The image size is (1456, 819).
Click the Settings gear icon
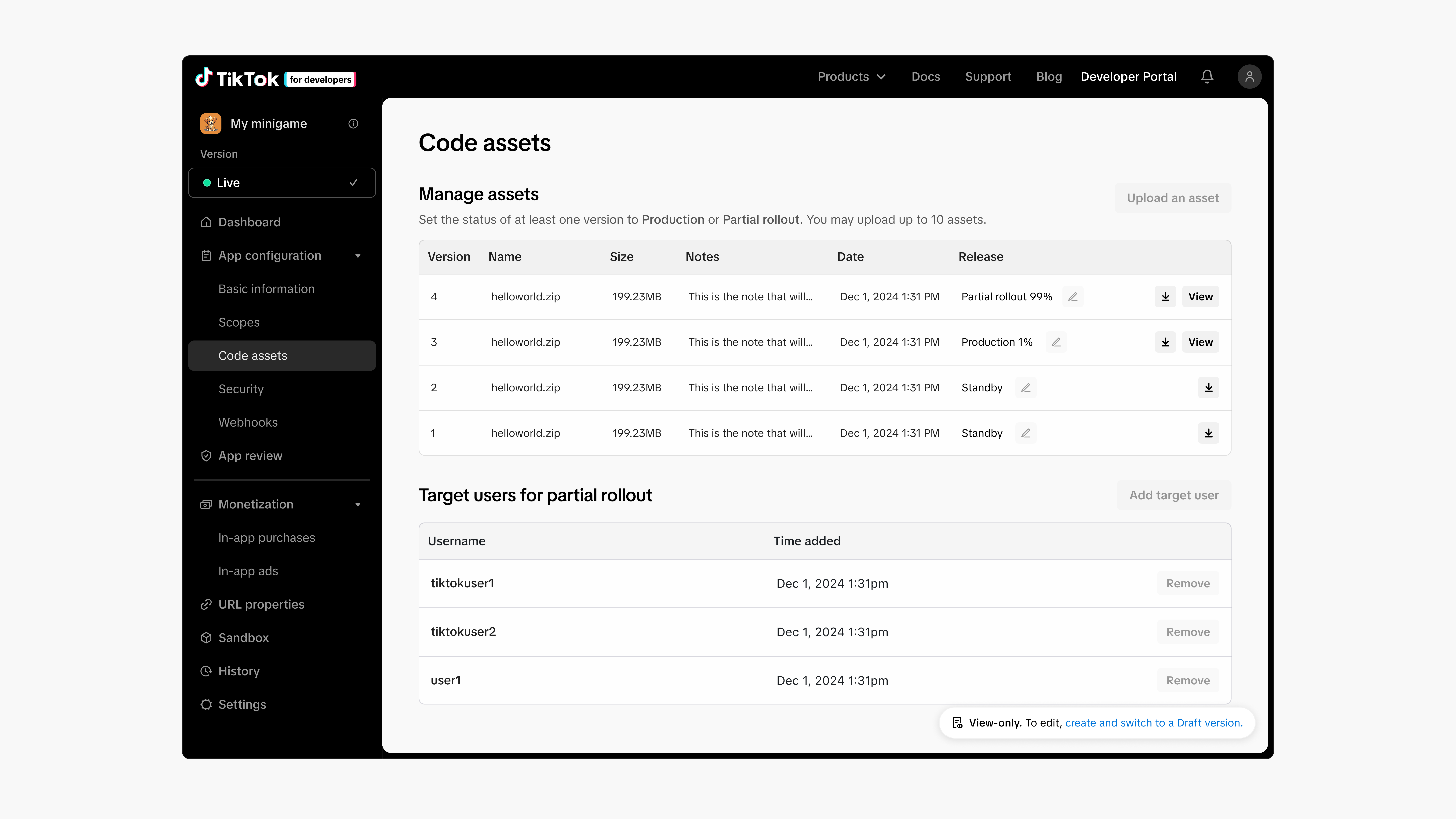[x=206, y=704]
